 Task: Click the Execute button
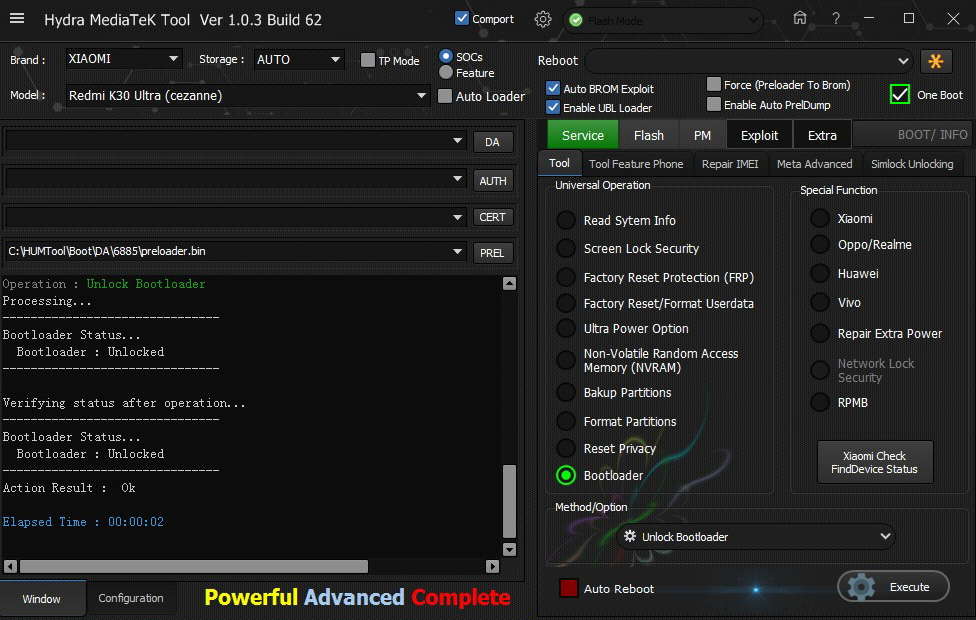893,587
